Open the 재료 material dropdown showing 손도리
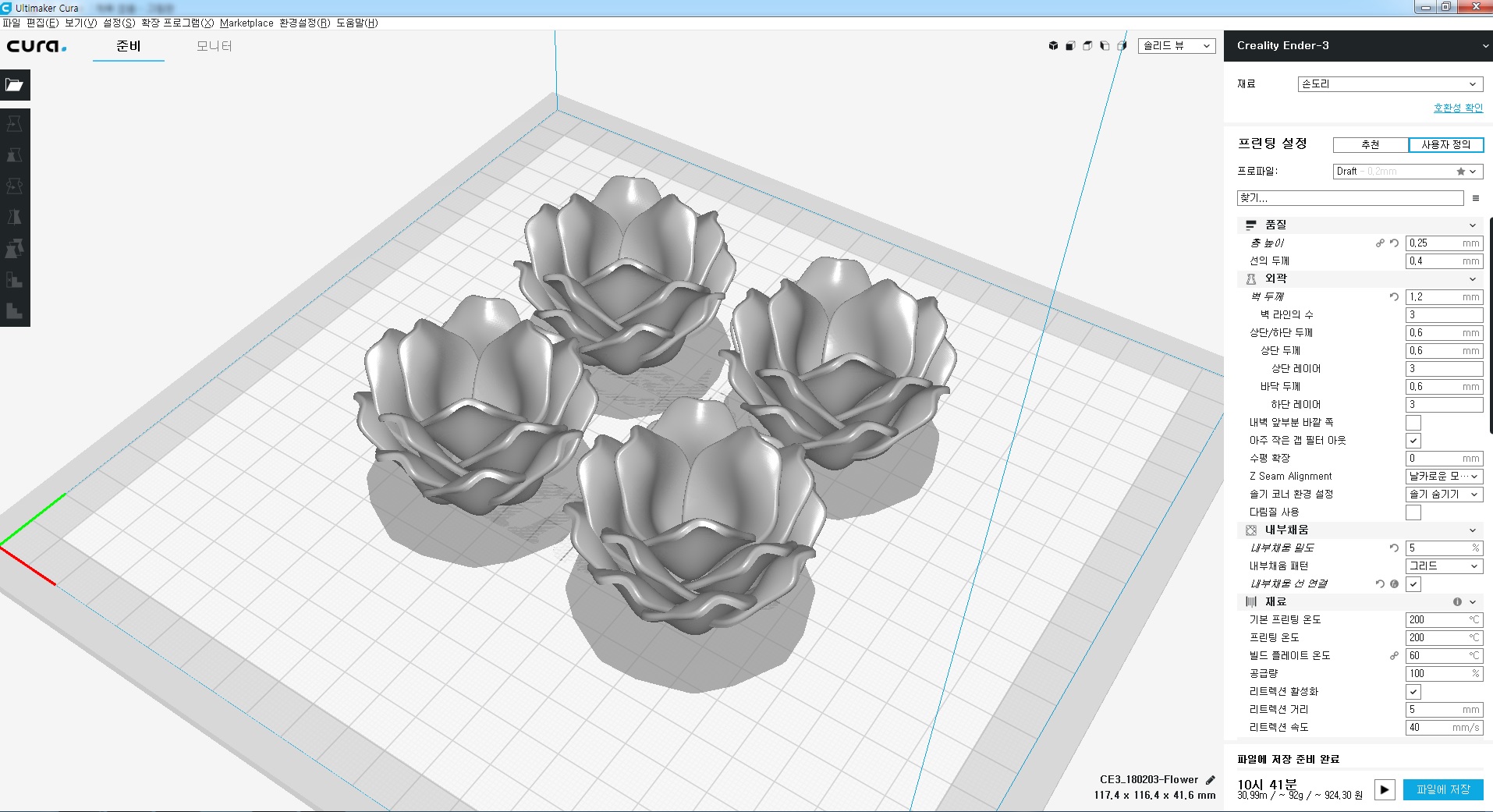1493x812 pixels. [x=1390, y=84]
